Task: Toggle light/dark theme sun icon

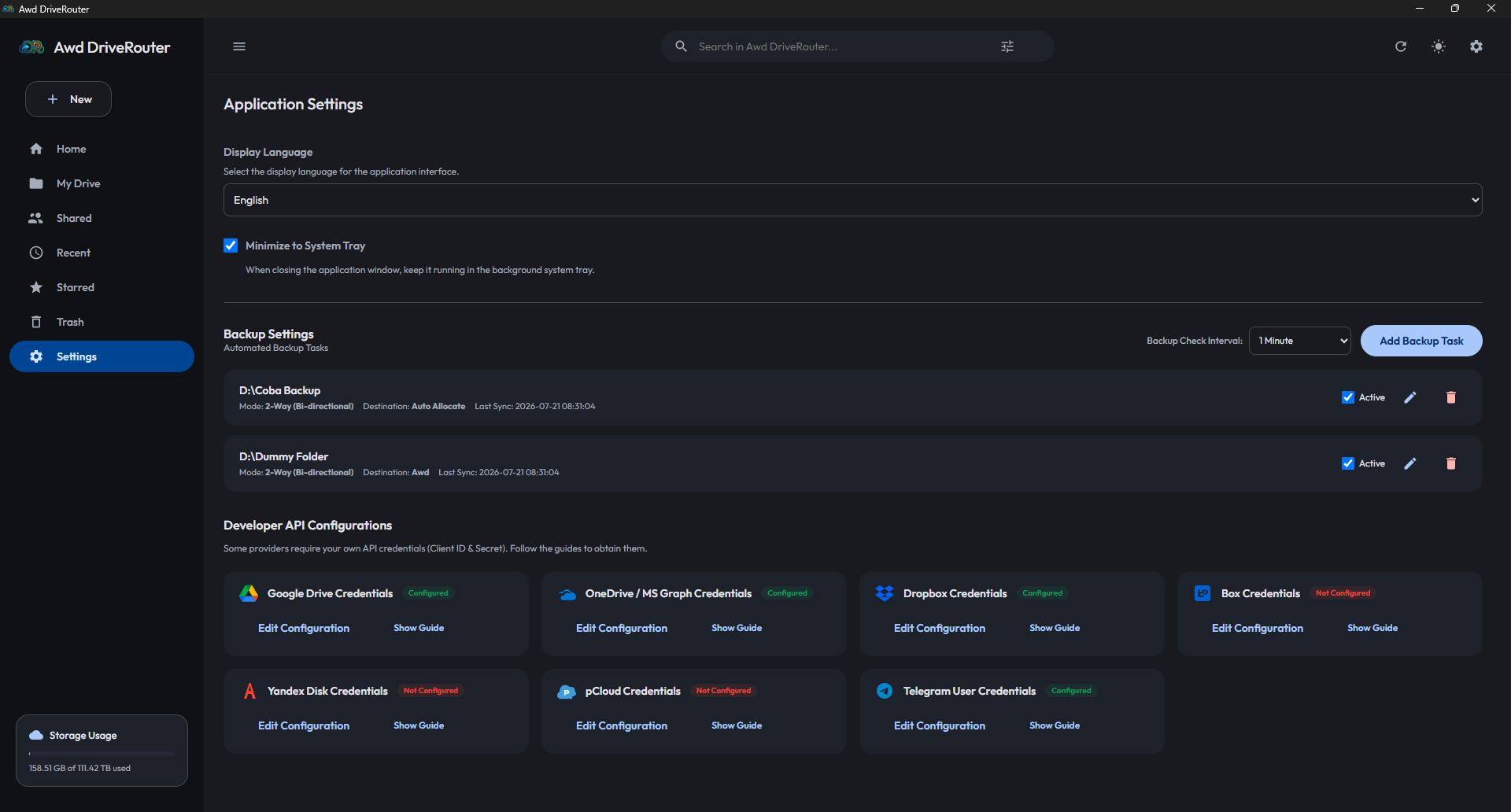Action: point(1439,46)
